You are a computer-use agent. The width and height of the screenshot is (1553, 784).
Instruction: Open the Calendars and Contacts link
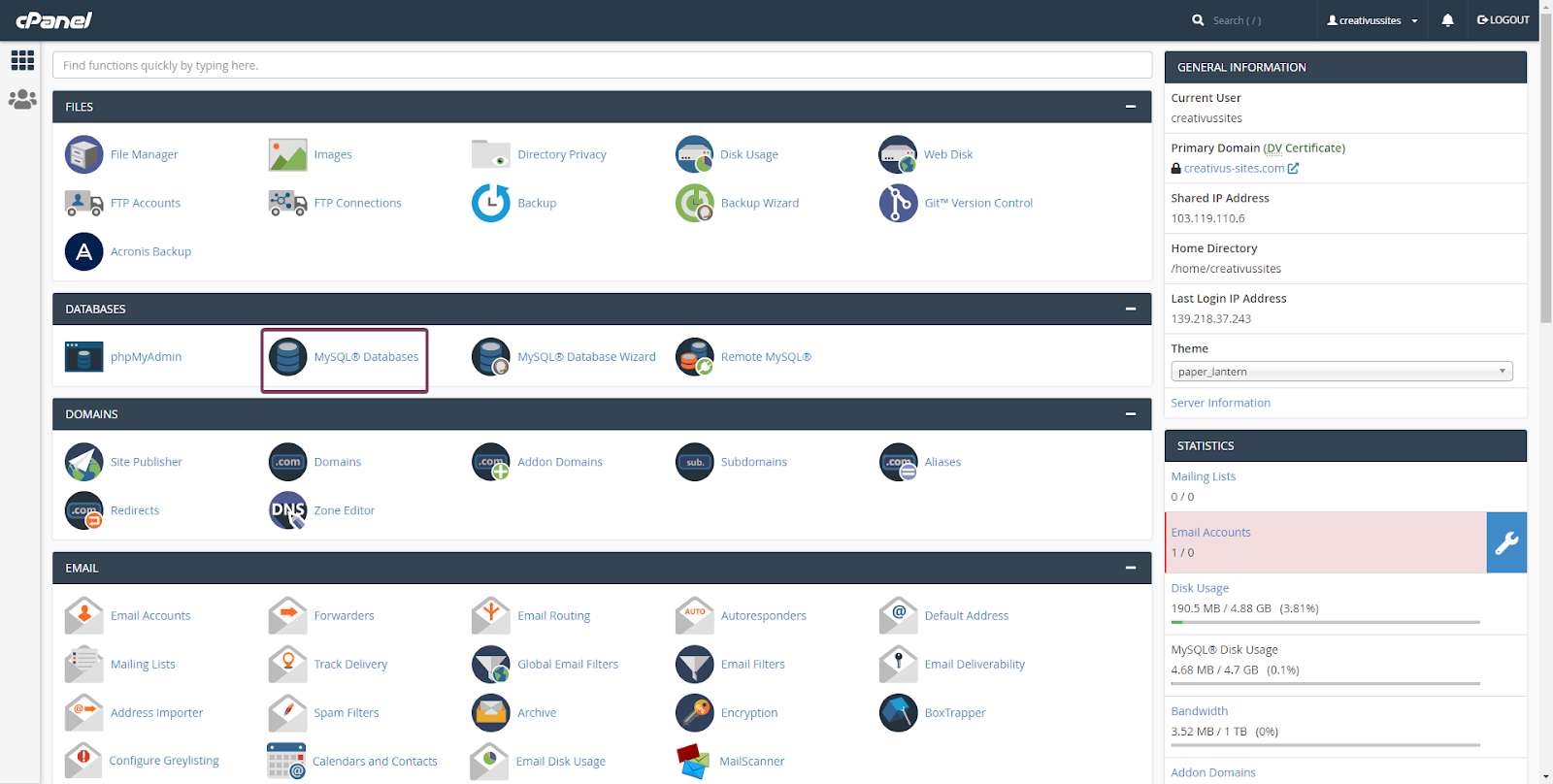[x=375, y=762]
